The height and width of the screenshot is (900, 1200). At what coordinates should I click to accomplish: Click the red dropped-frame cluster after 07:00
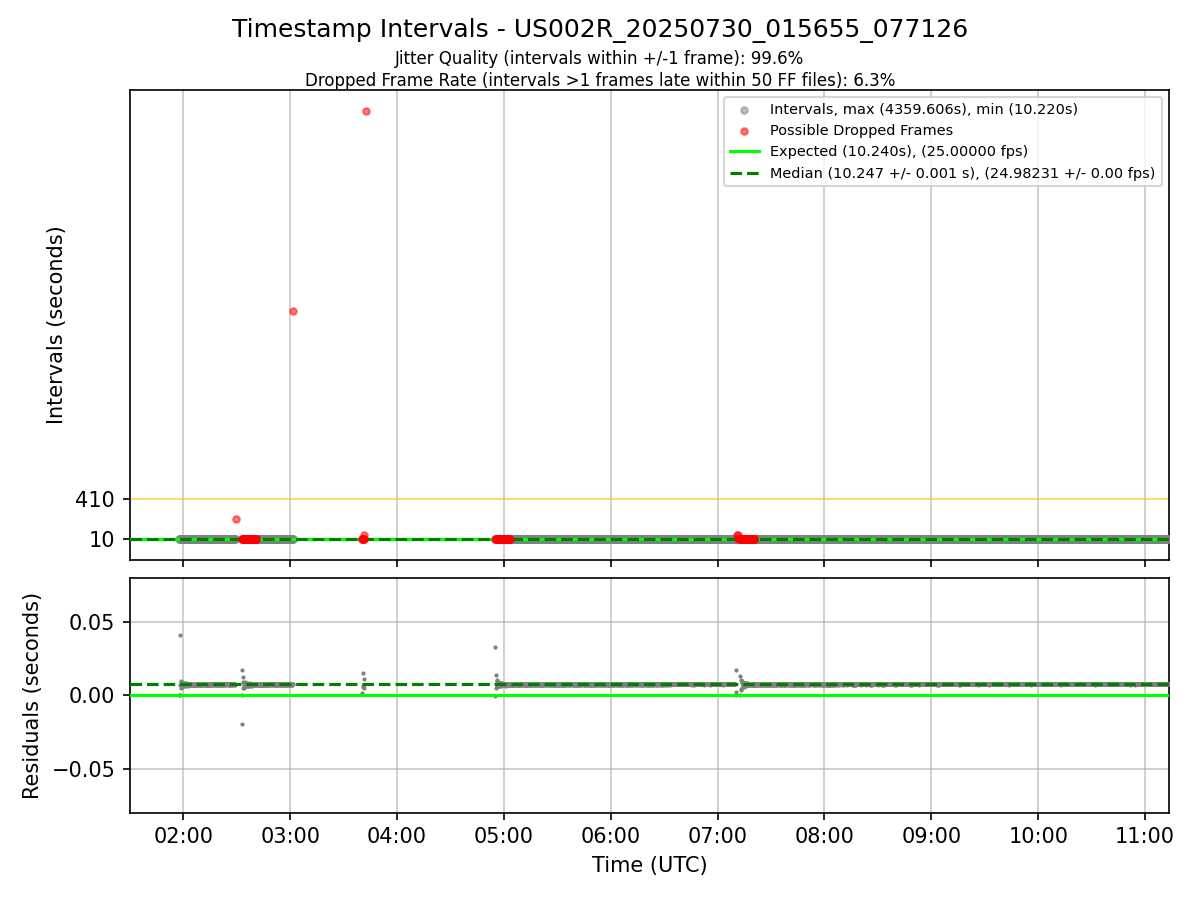click(745, 538)
